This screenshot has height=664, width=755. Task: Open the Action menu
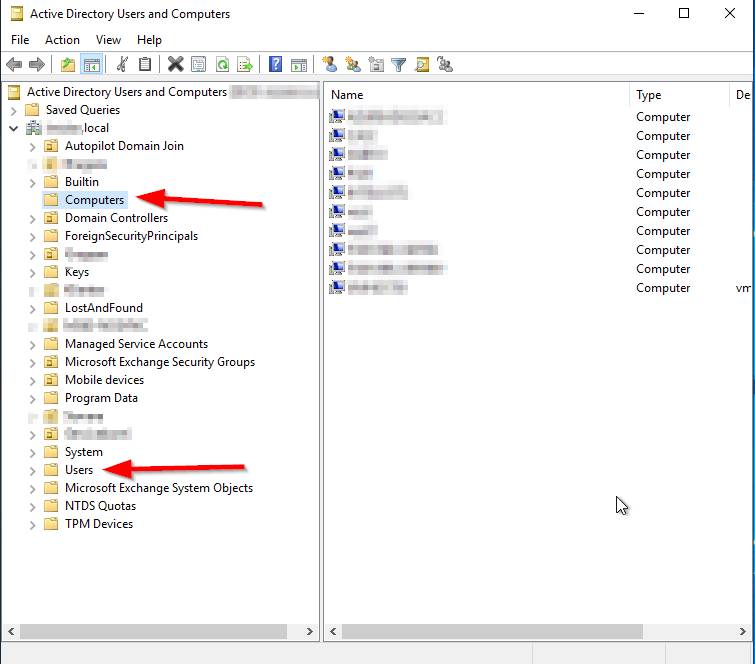63,40
